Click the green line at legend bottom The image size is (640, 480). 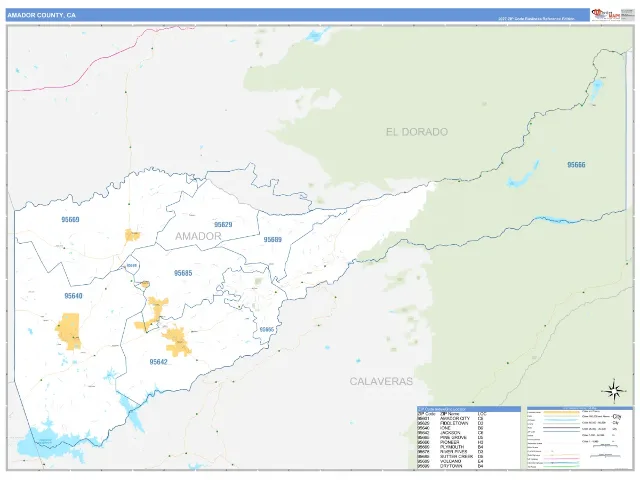(561, 467)
